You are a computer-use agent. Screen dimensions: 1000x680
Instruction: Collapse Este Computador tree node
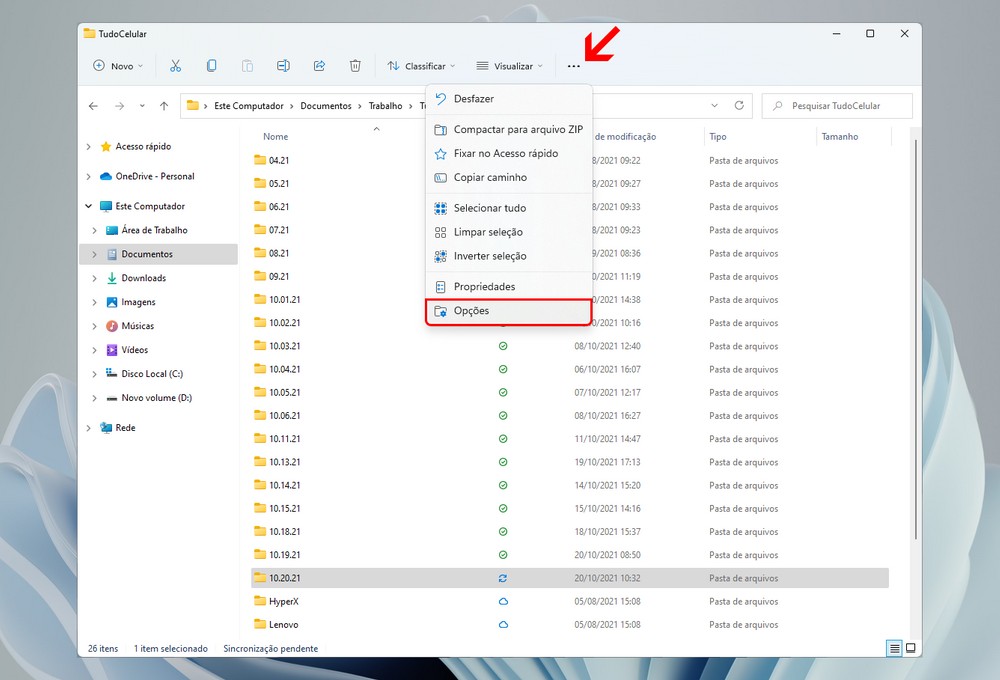pos(88,206)
